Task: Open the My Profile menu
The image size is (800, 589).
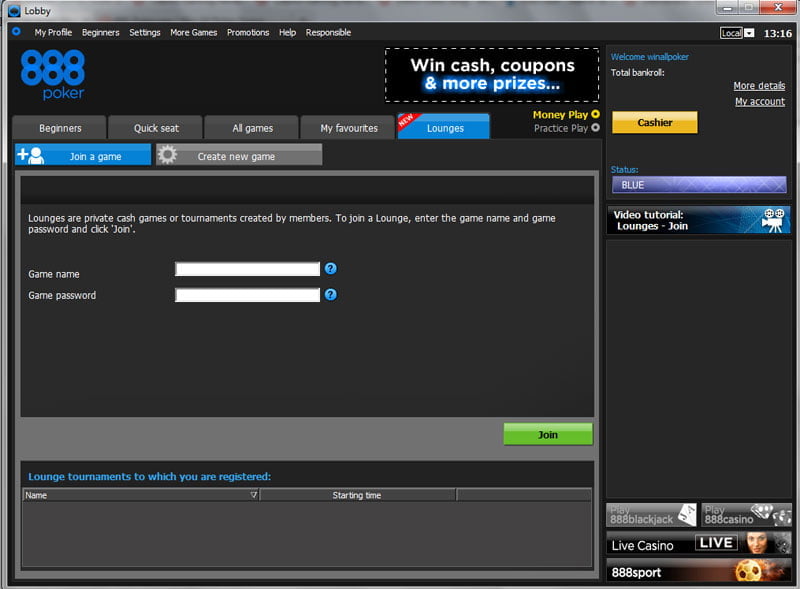Action: pyautogui.click(x=53, y=32)
